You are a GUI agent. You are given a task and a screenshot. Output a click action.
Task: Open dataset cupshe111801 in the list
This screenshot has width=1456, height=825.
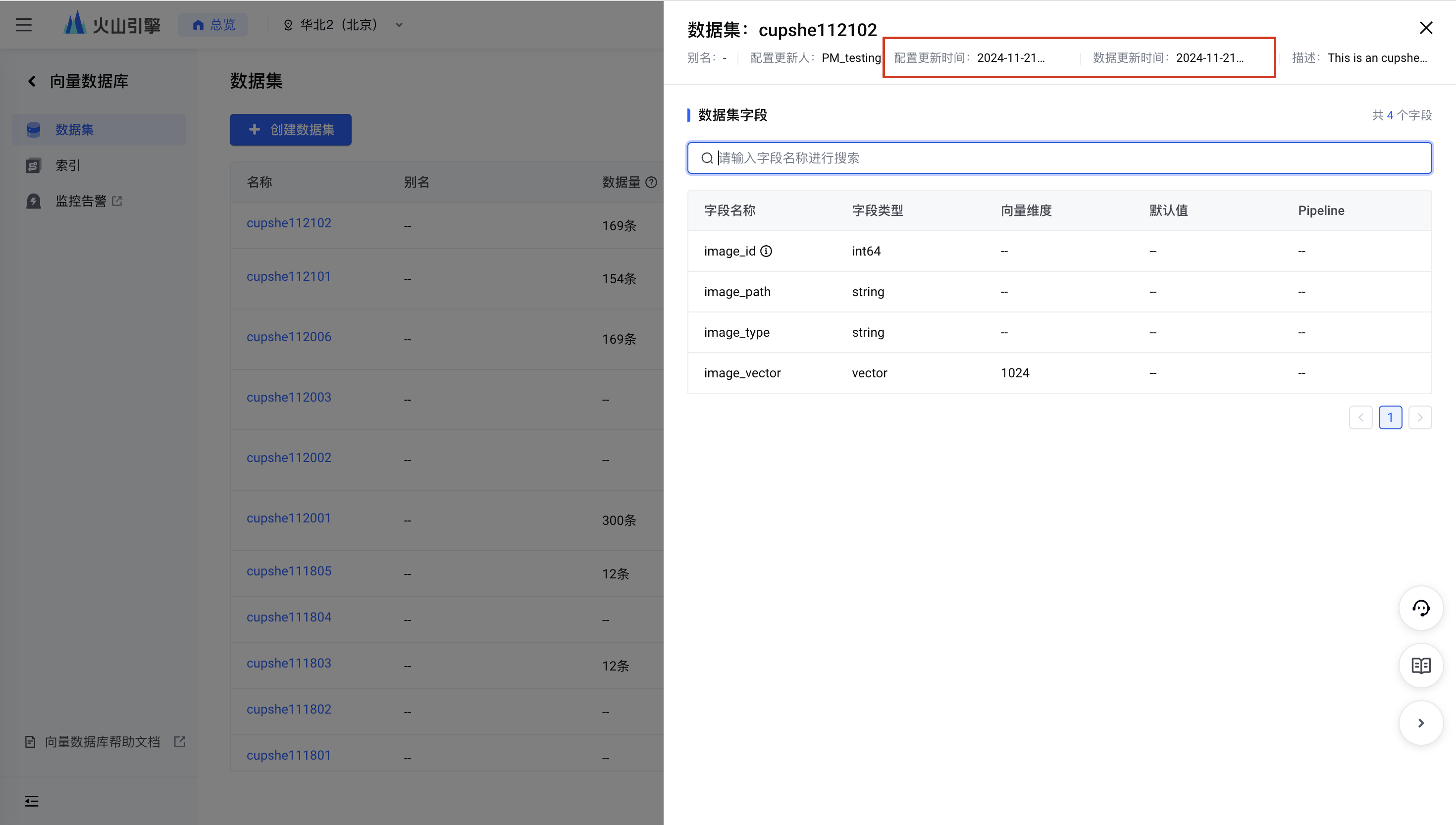click(x=288, y=755)
